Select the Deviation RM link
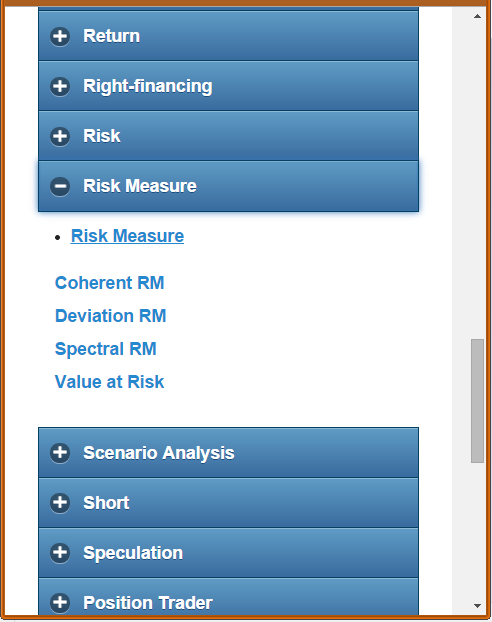Screen dimensions: 492x622 [111, 316]
